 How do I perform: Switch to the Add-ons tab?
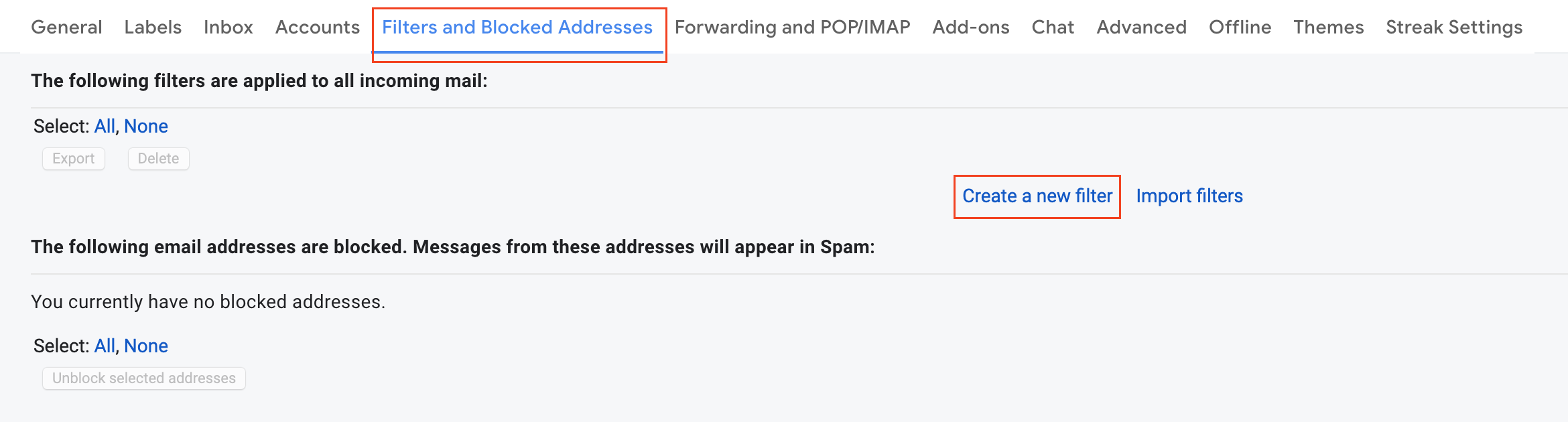pyautogui.click(x=970, y=27)
